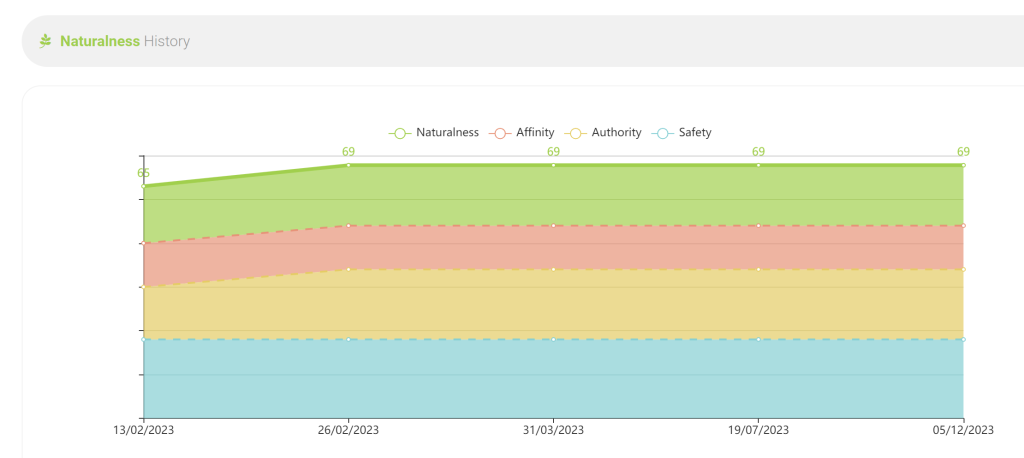Click the 05/12/2023 x-axis date label
This screenshot has width=1024, height=458.
pyautogui.click(x=963, y=430)
